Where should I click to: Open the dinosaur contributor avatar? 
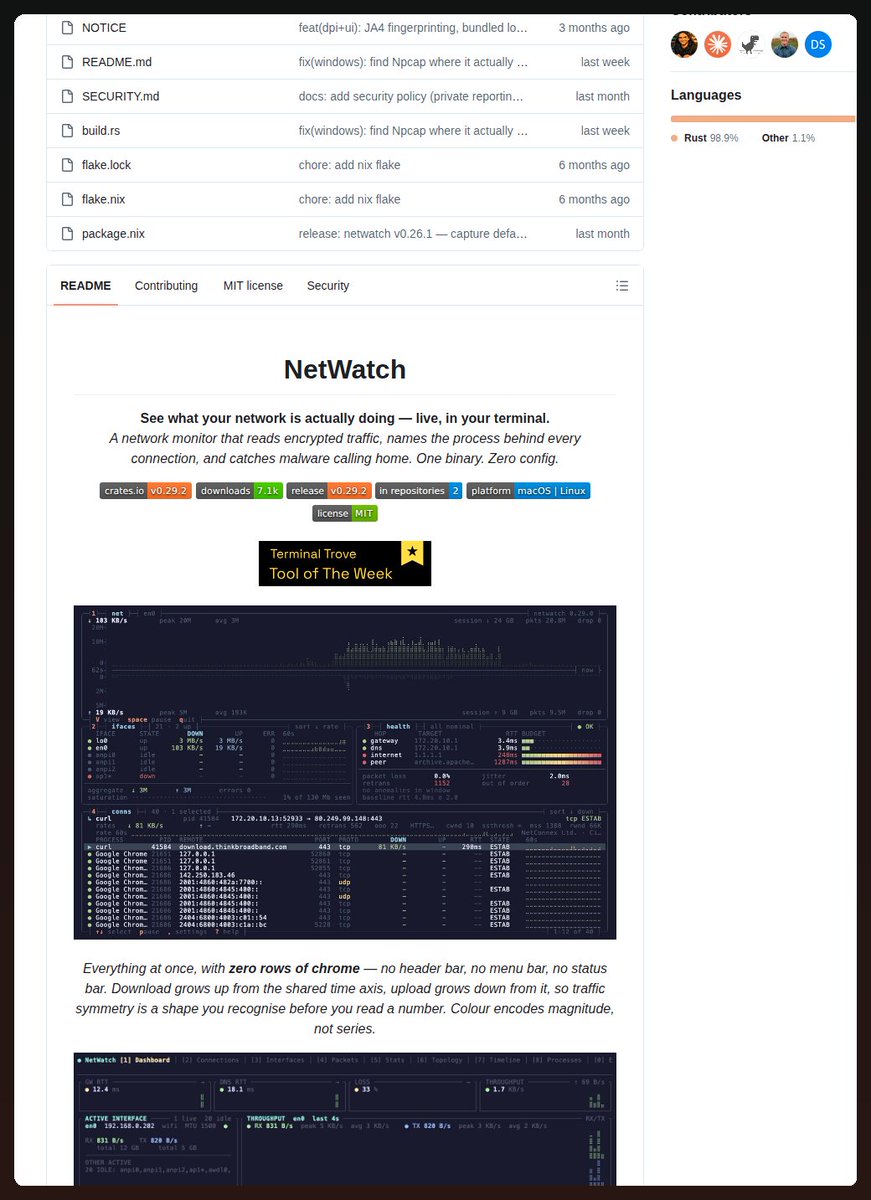(x=751, y=44)
